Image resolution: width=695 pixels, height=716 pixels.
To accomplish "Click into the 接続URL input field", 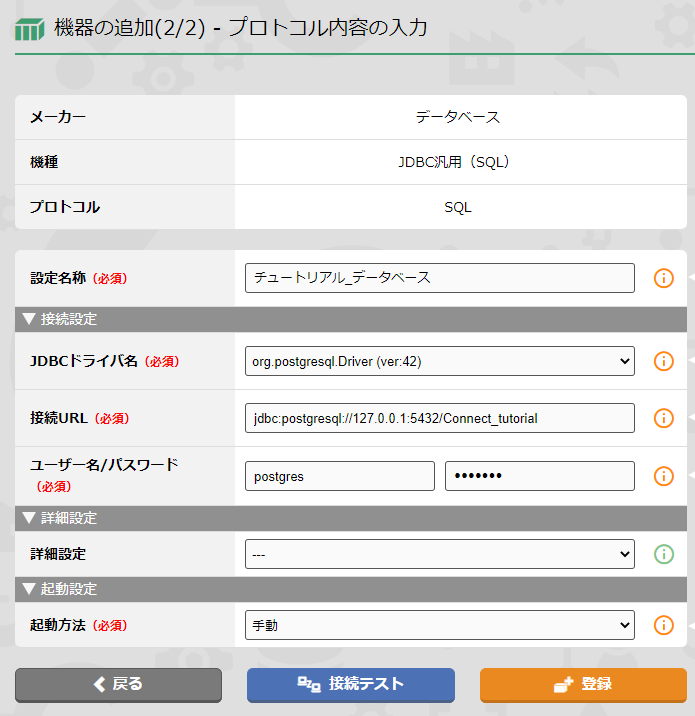I will click(439, 418).
